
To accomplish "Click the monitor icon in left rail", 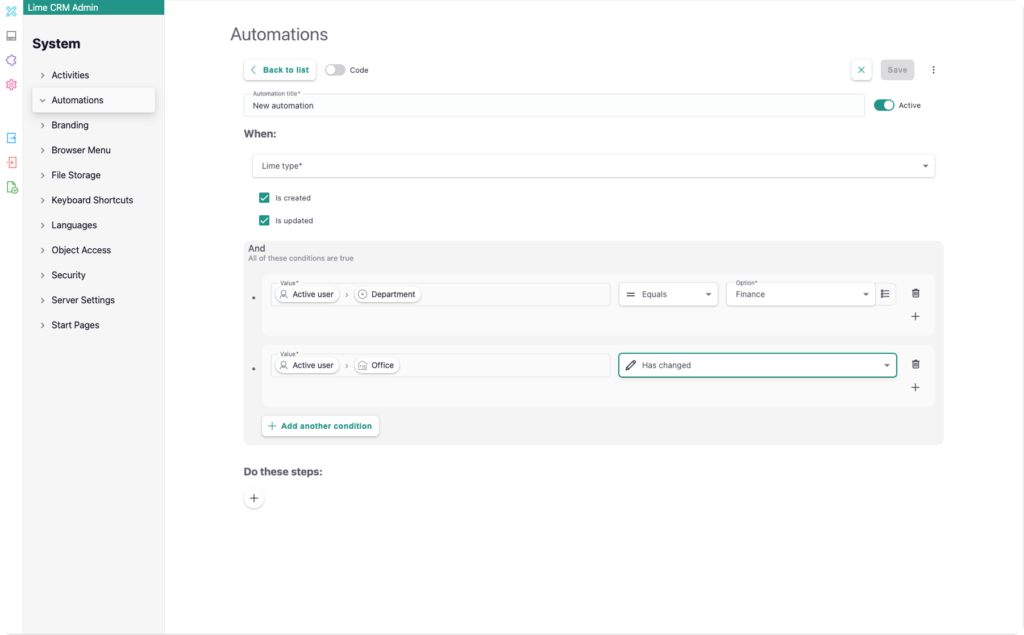I will [11, 36].
